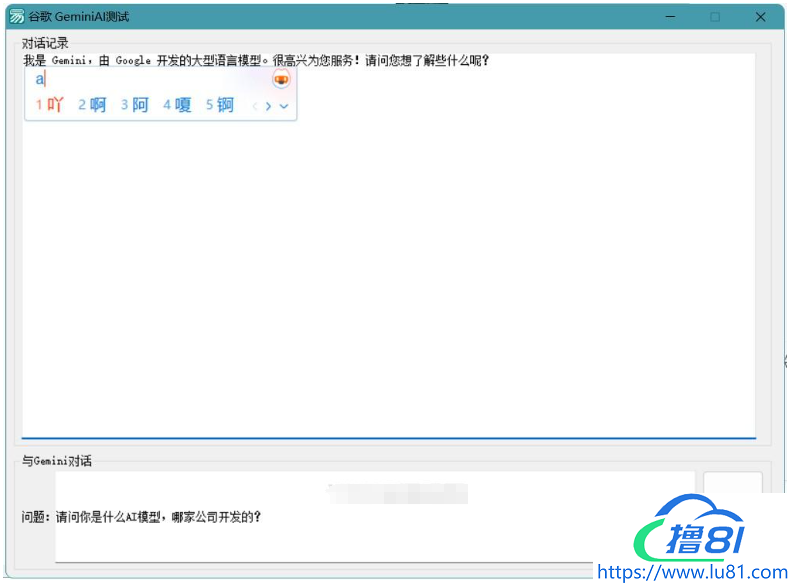This screenshot has height=583, width=793.
Task: Click the 问题 label beside the input
Action: click(x=36, y=517)
